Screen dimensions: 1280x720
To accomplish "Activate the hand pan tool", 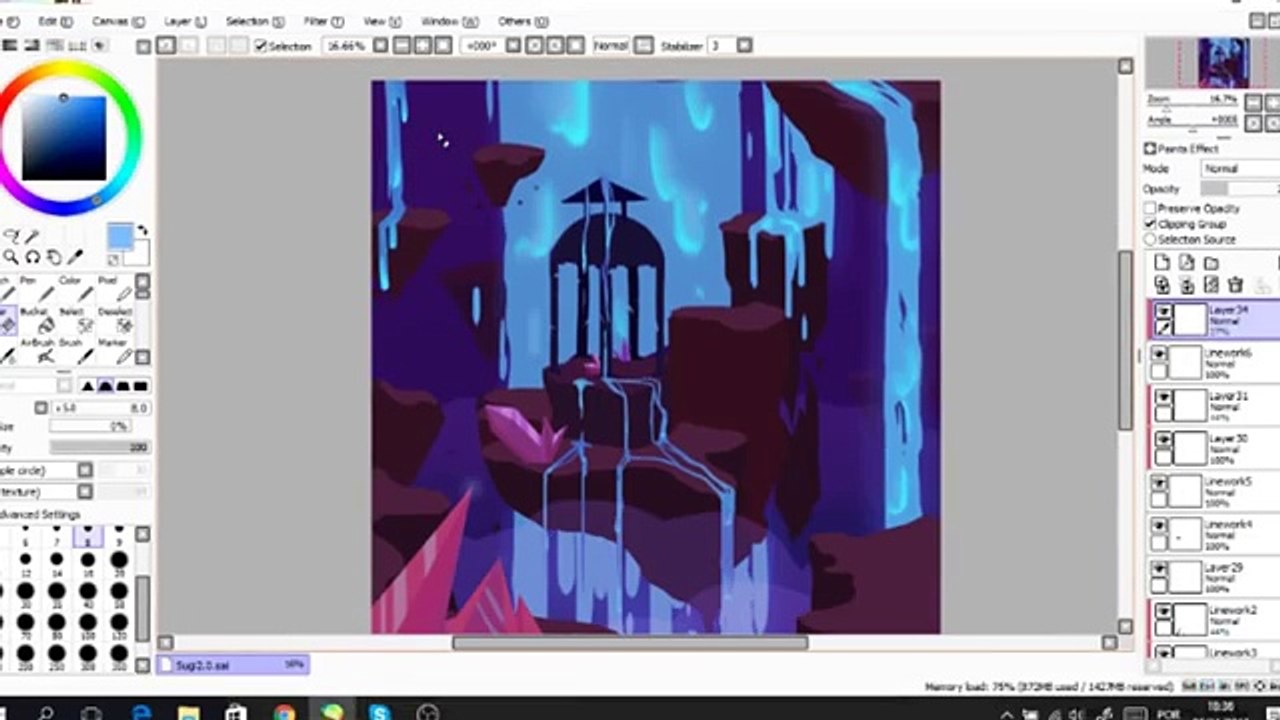I will 54,257.
